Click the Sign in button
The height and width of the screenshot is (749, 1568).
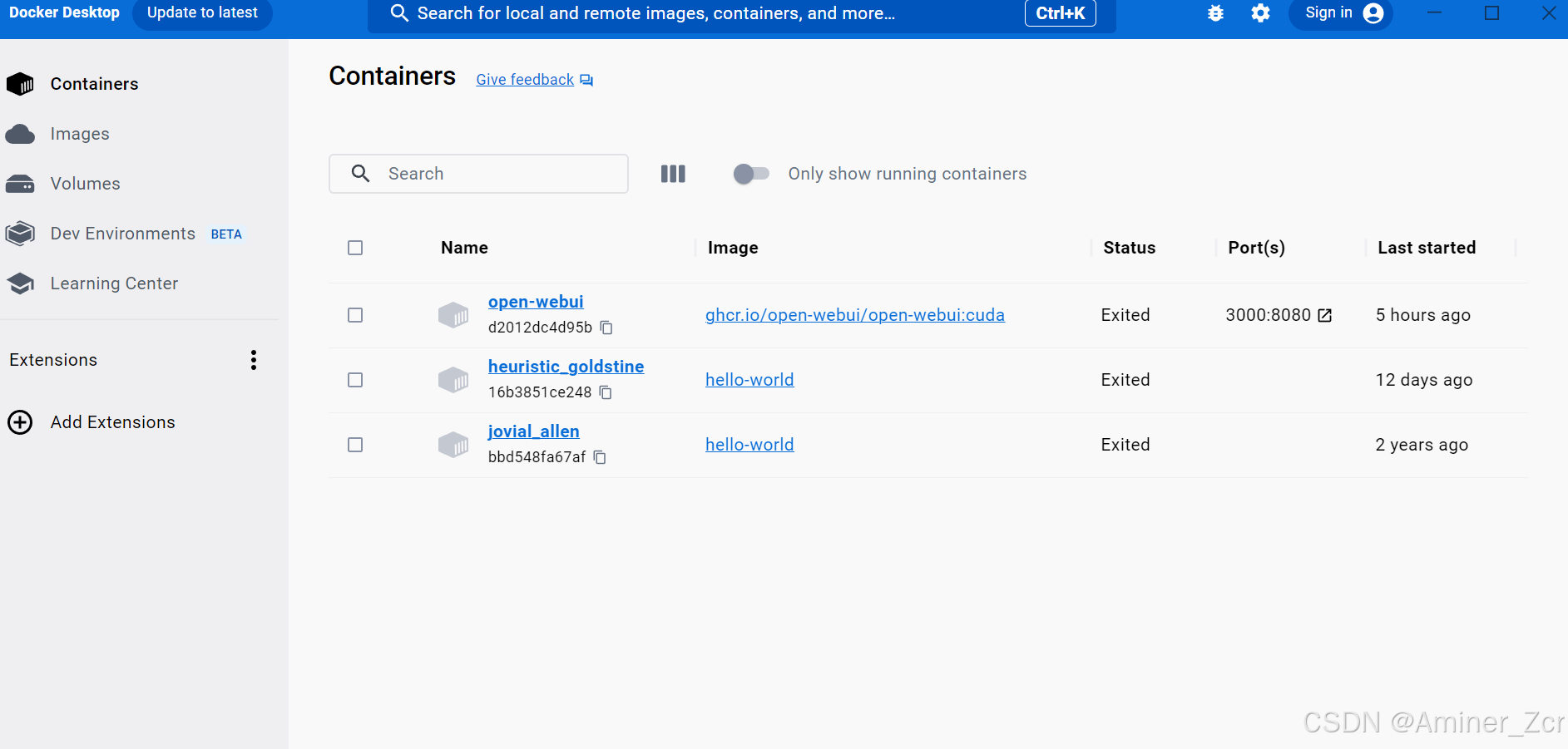tap(1340, 13)
